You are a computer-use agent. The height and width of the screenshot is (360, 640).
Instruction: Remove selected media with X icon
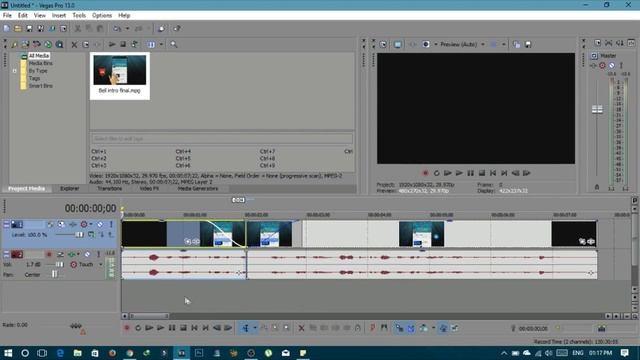[x=74, y=44]
